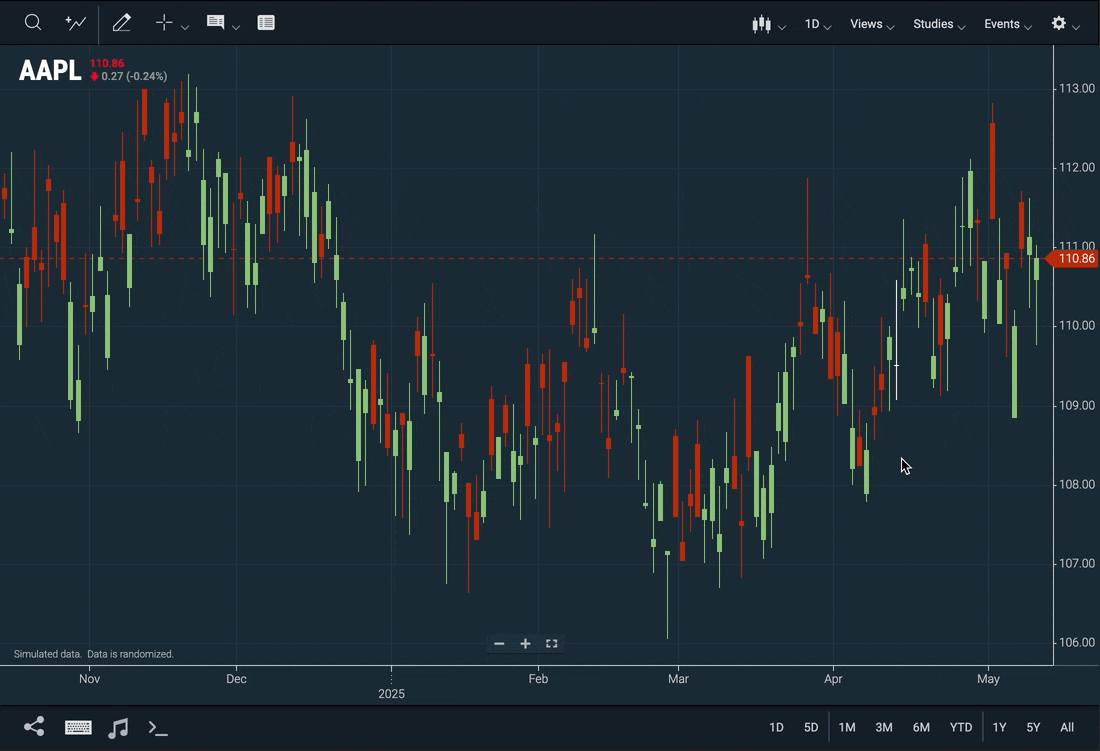Click the 113.00 price axis label
The width and height of the screenshot is (1100, 751).
(x=1077, y=88)
